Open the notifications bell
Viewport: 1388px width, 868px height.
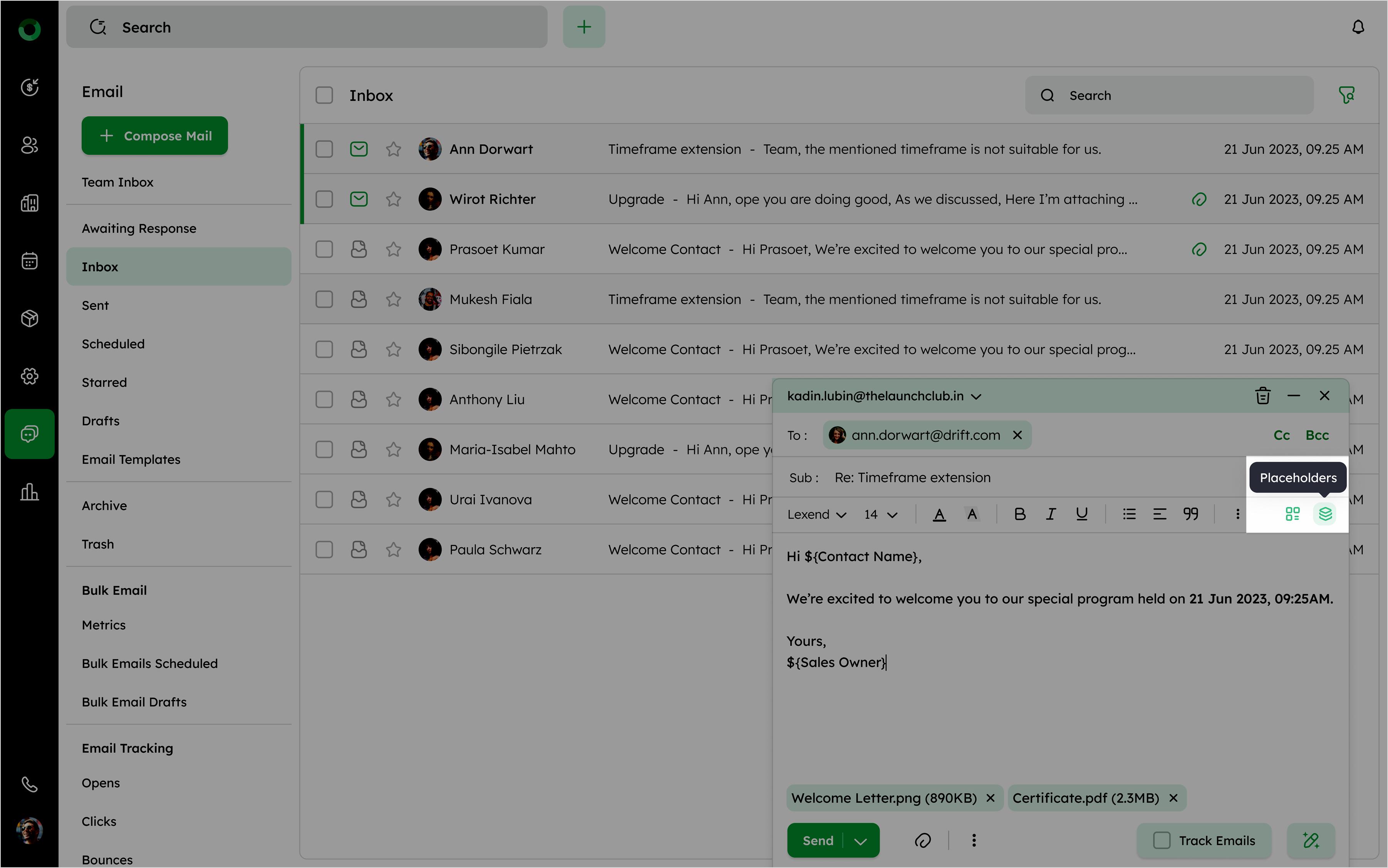click(x=1358, y=27)
